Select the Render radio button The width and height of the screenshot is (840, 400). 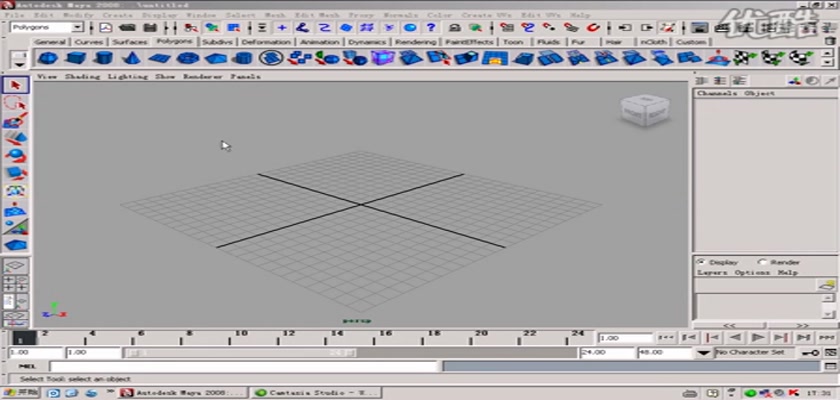pos(762,262)
